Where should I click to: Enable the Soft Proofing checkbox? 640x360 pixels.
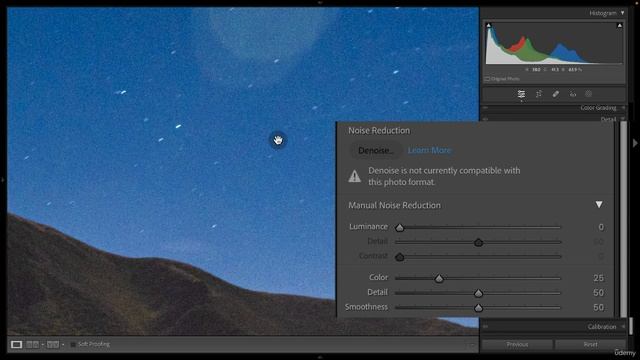[73, 344]
